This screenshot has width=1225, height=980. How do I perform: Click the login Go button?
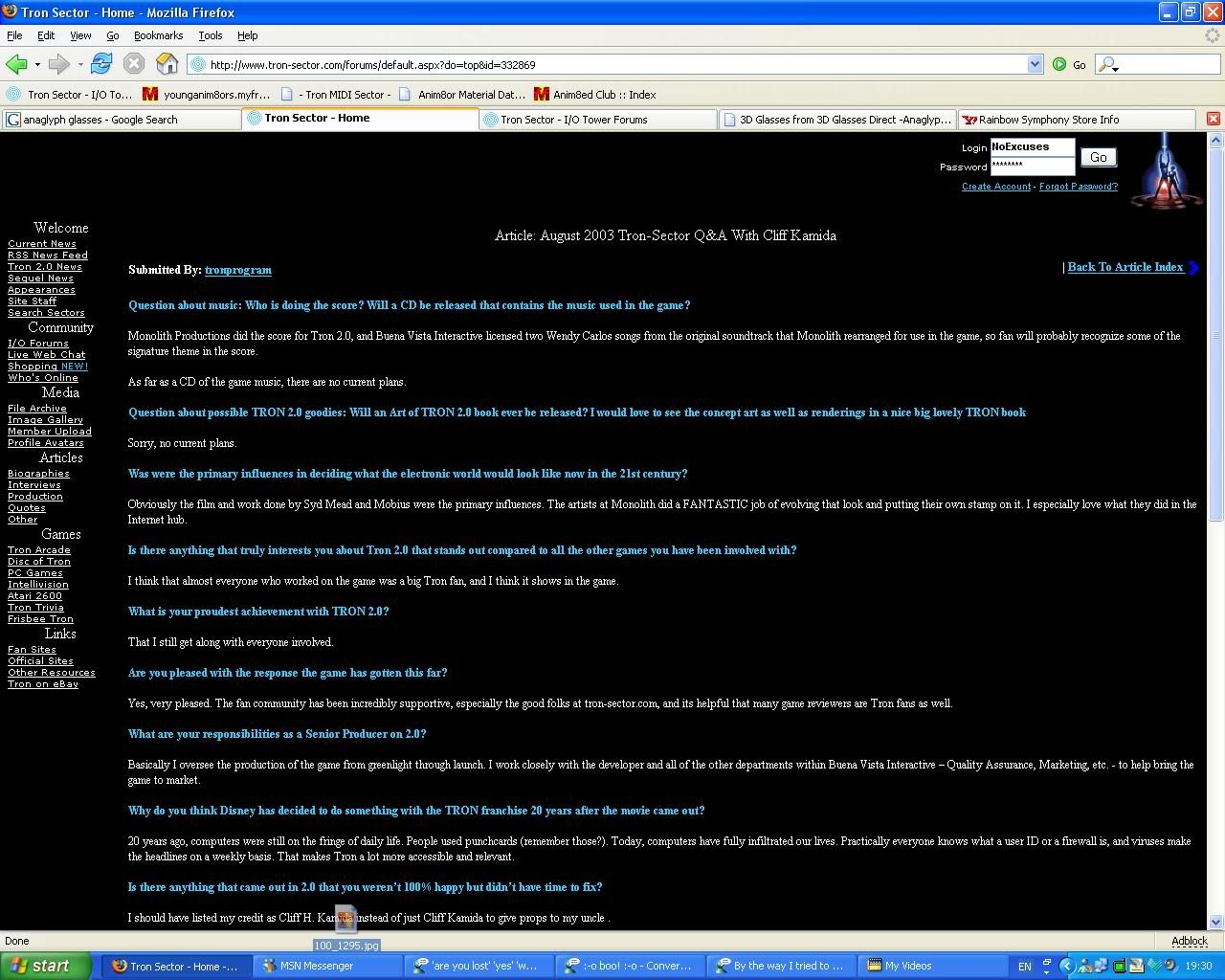(1099, 157)
